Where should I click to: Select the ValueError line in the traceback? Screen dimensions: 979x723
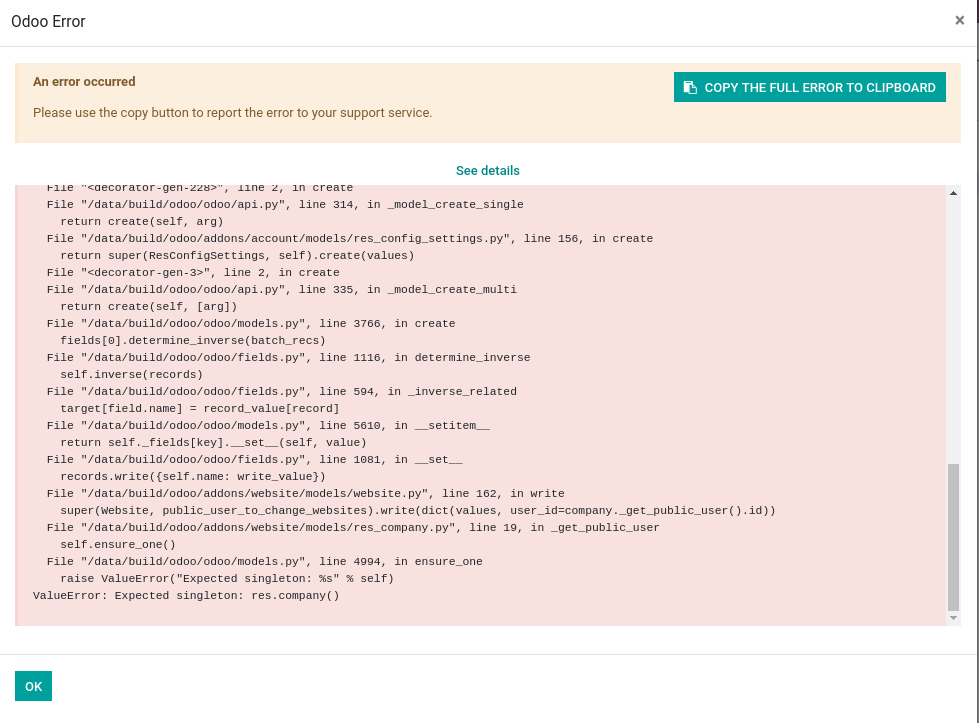[187, 595]
